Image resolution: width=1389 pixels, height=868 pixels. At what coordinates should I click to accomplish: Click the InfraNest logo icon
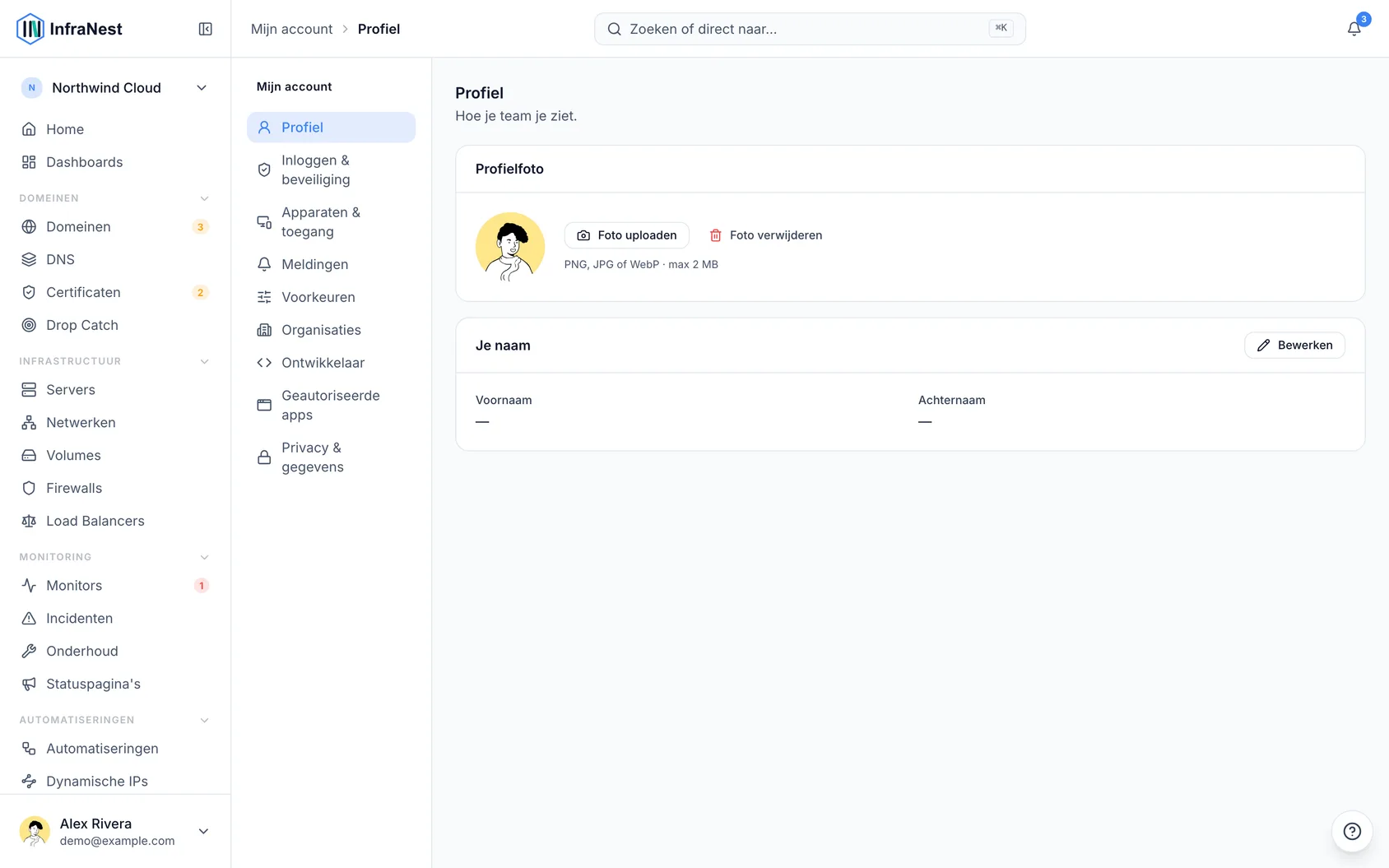(x=30, y=29)
